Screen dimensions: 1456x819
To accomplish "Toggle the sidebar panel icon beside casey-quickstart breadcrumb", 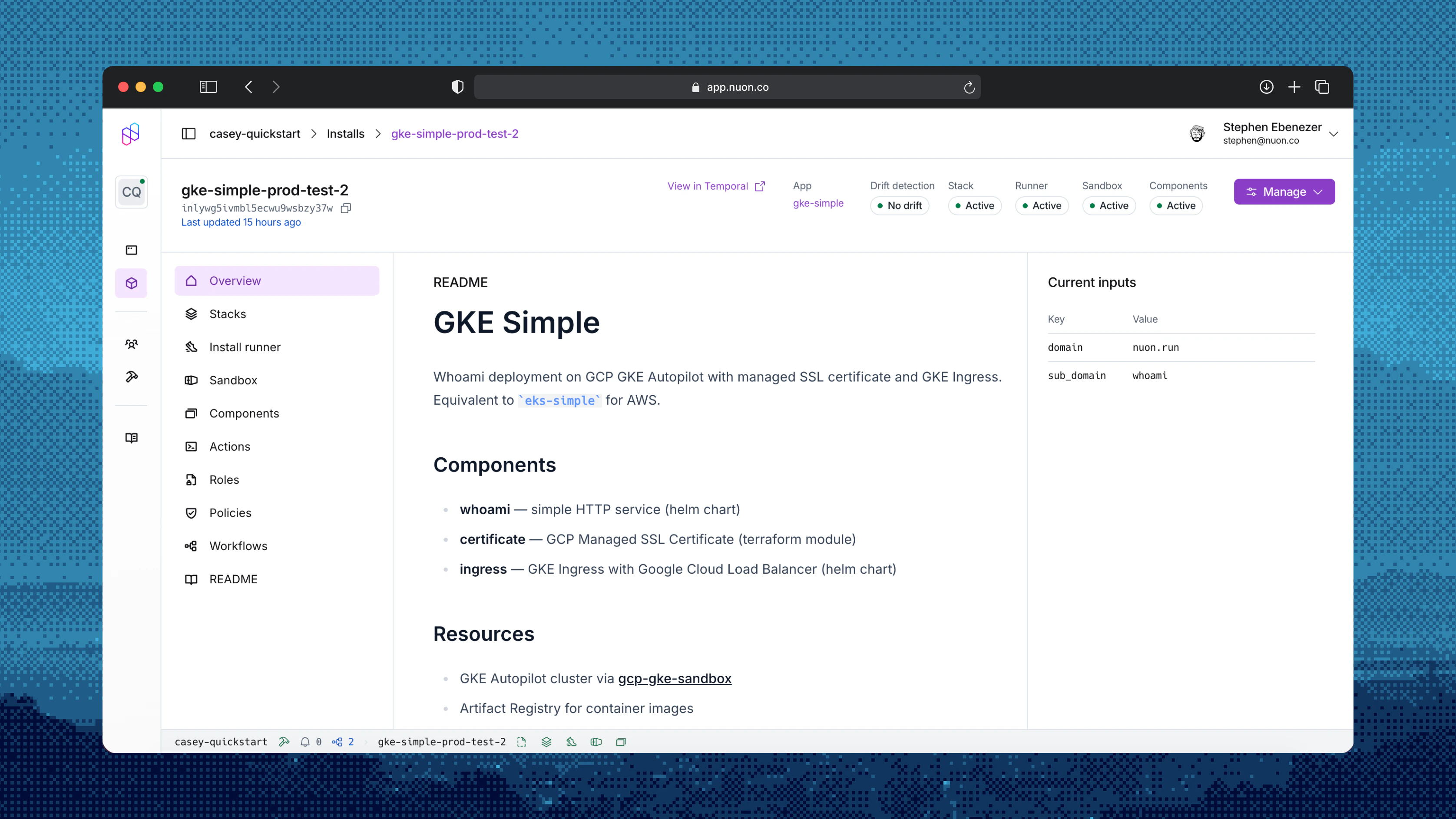I will [189, 133].
